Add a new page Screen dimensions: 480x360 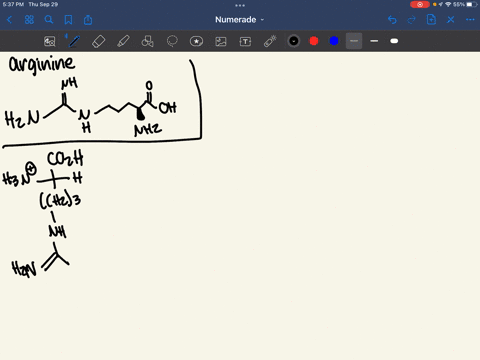tap(431, 20)
